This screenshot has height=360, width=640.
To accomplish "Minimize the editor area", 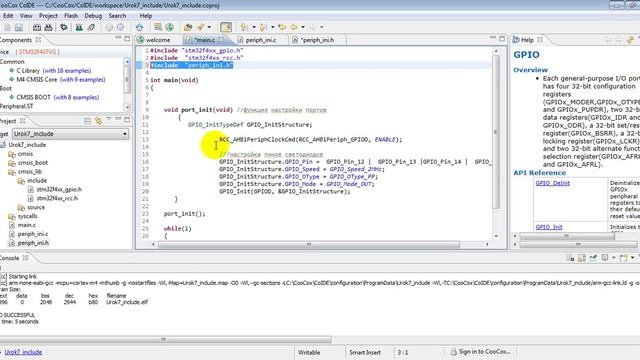I will 493,38.
